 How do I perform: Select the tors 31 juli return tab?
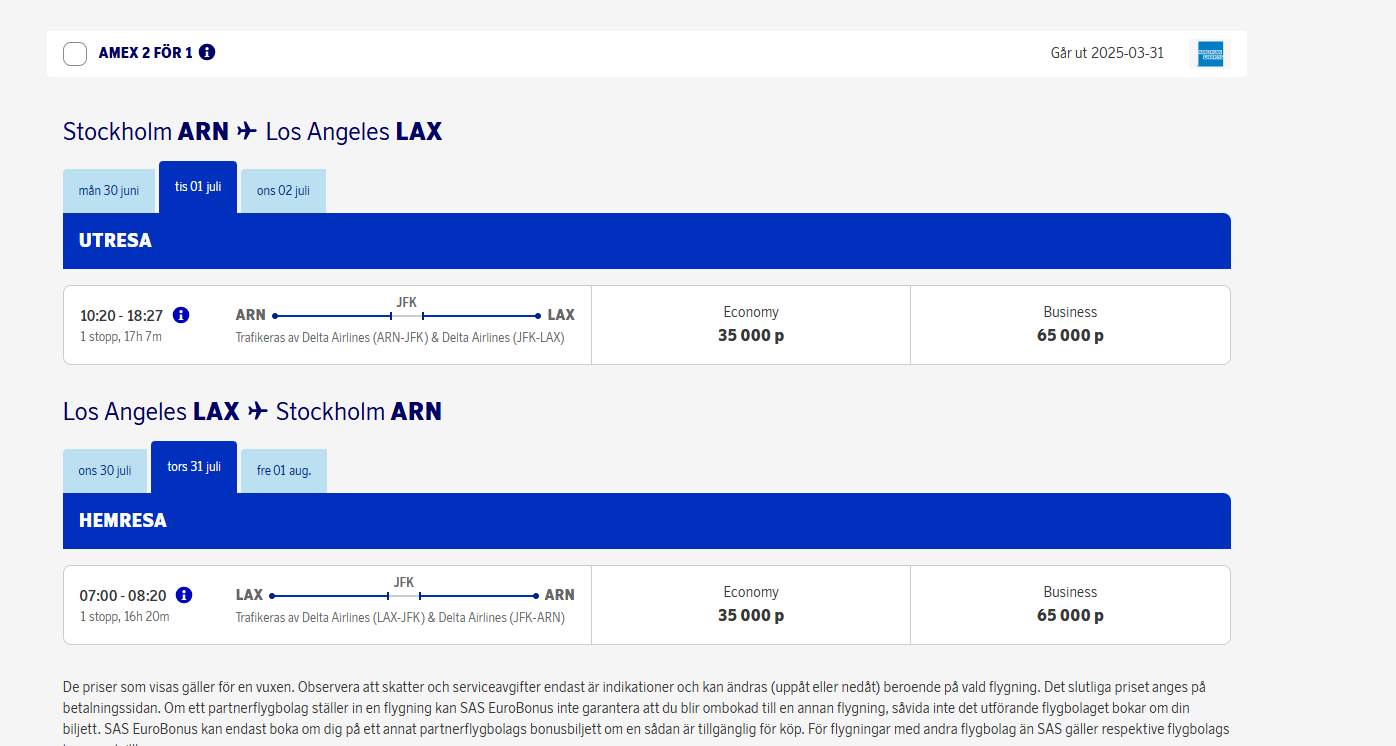coord(194,467)
